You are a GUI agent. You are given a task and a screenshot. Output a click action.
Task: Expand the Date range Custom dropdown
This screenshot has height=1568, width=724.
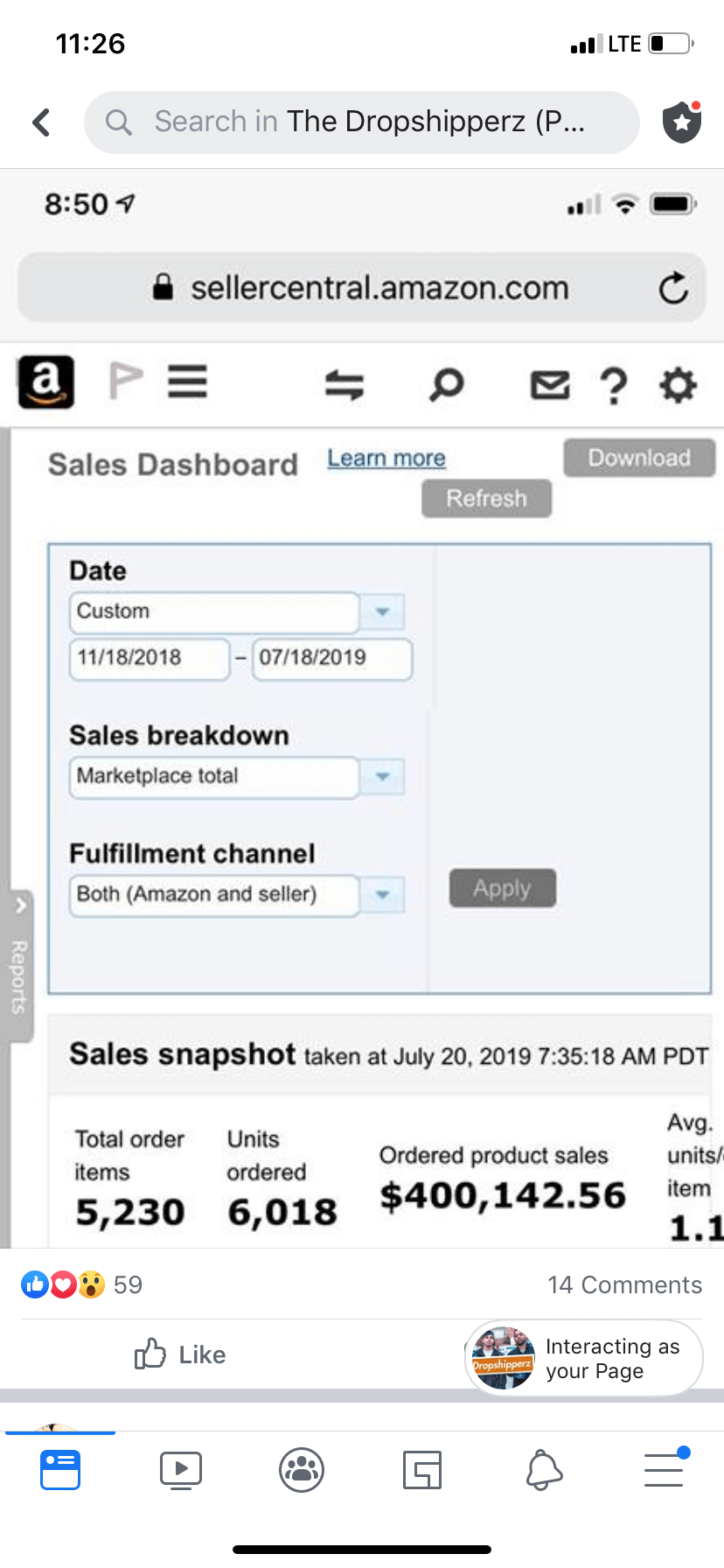click(x=382, y=612)
